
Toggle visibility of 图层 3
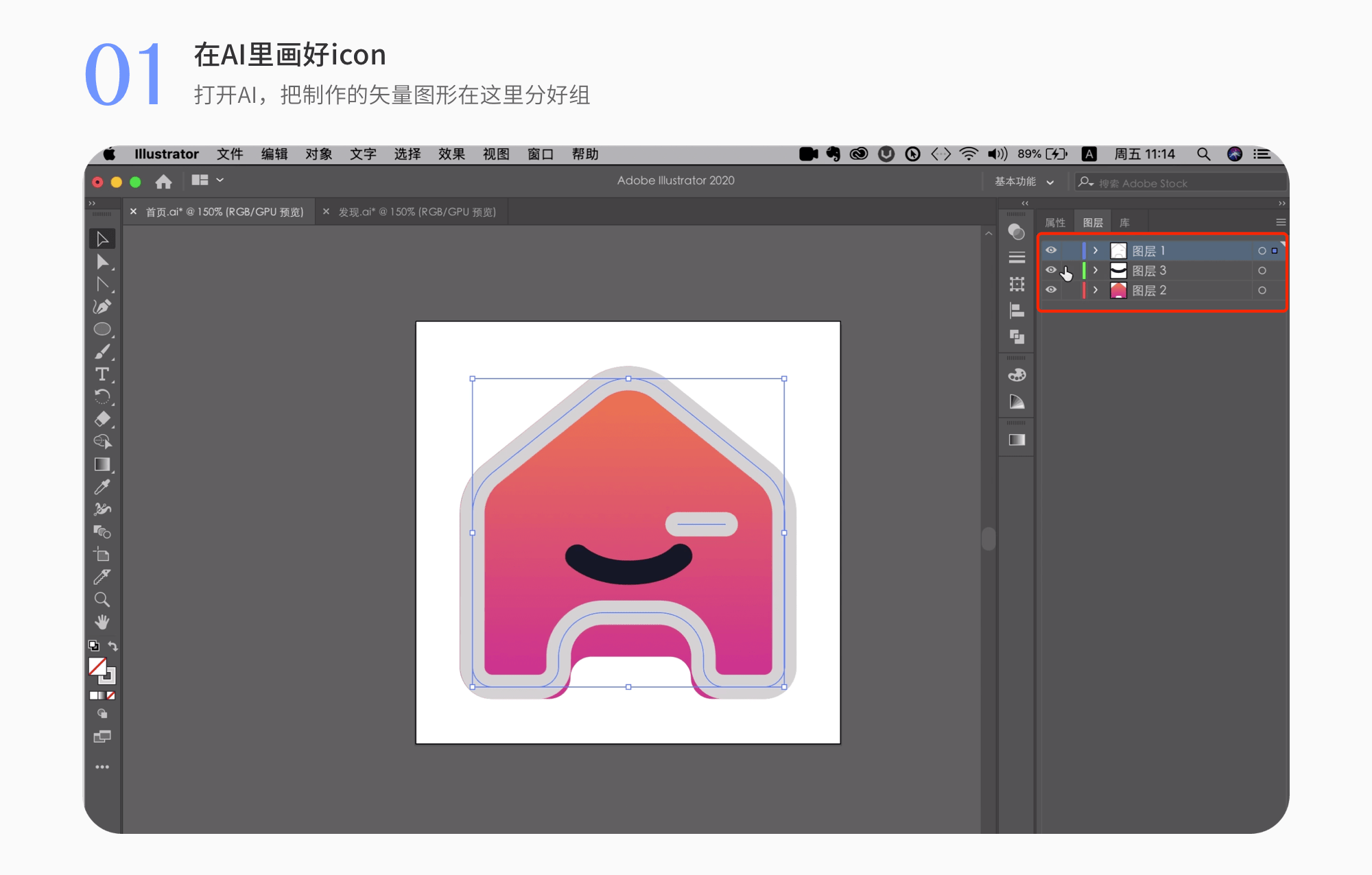[x=1051, y=270]
